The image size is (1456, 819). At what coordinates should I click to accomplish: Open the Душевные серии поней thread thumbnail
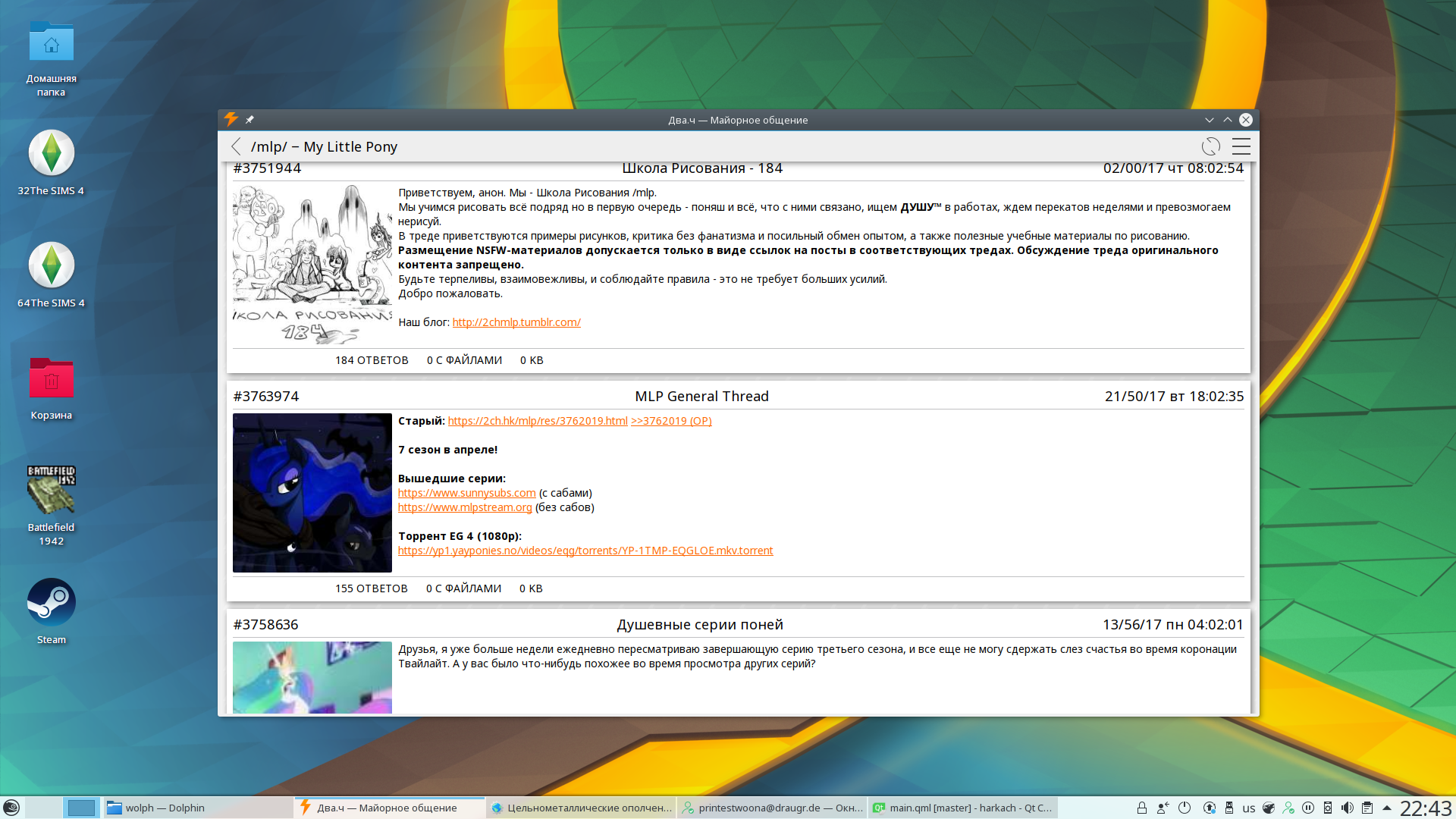tap(312, 677)
